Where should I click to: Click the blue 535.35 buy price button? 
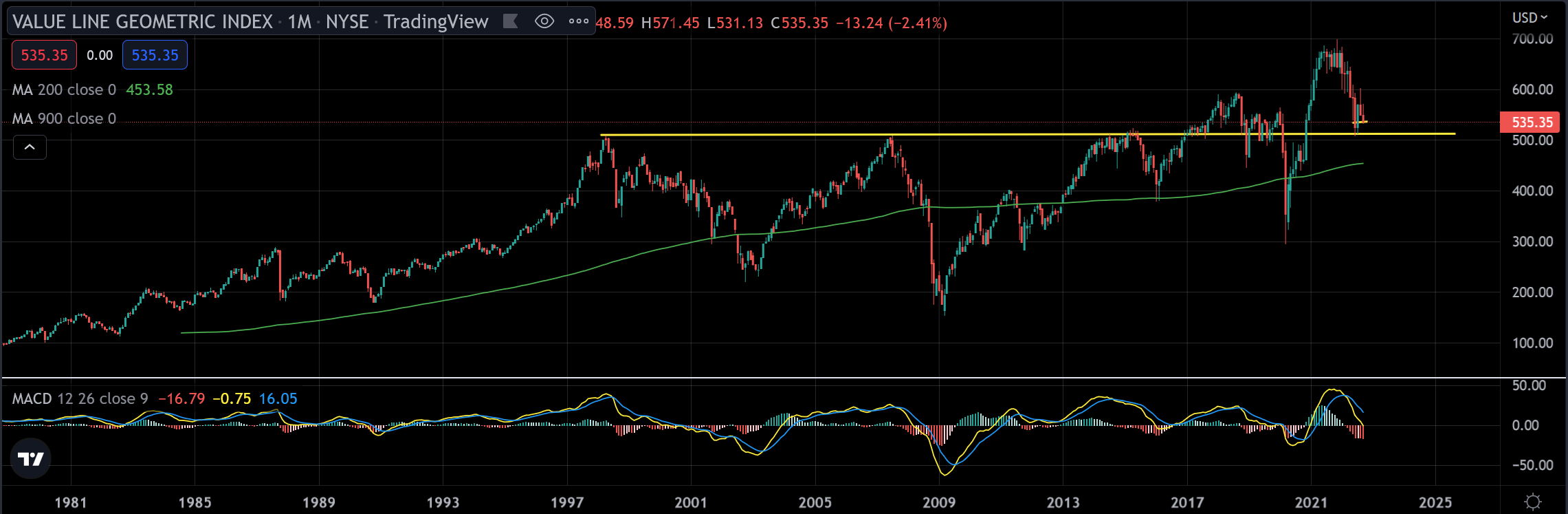click(x=155, y=55)
